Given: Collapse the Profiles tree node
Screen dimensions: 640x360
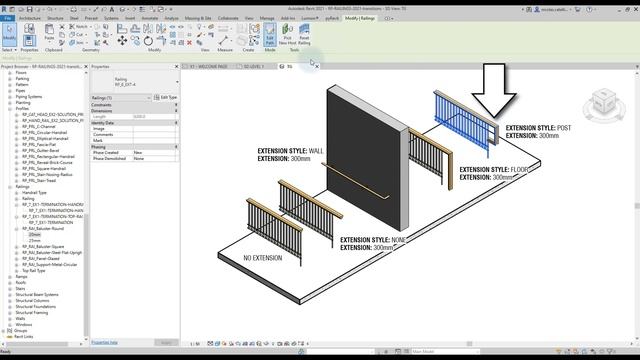Looking at the screenshot, I should coord(10,109).
